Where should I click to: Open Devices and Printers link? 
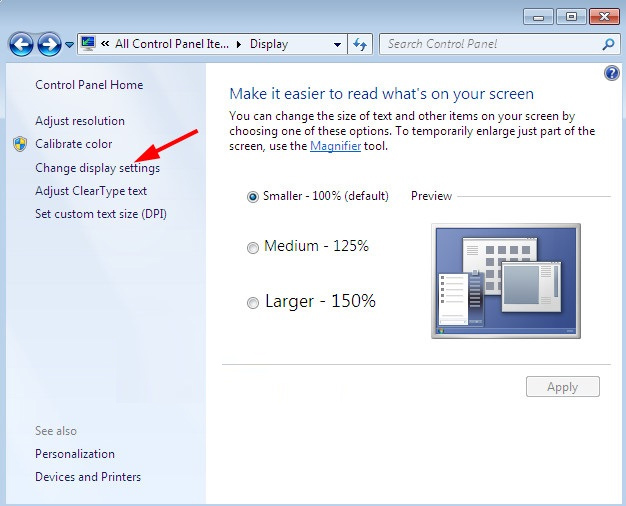(x=88, y=477)
